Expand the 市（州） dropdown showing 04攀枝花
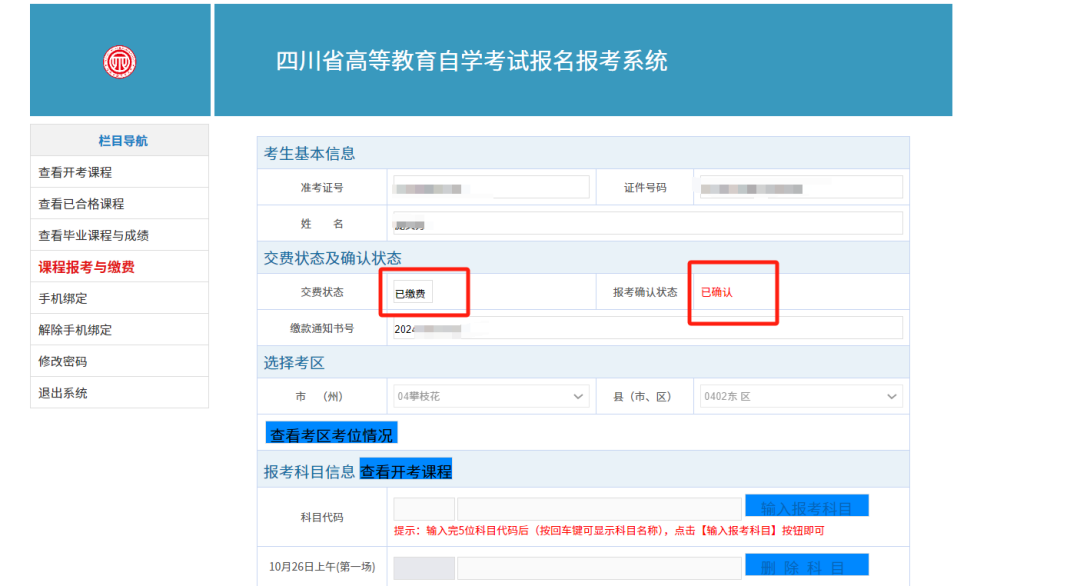This screenshot has height=586, width=1080. pyautogui.click(x=491, y=397)
